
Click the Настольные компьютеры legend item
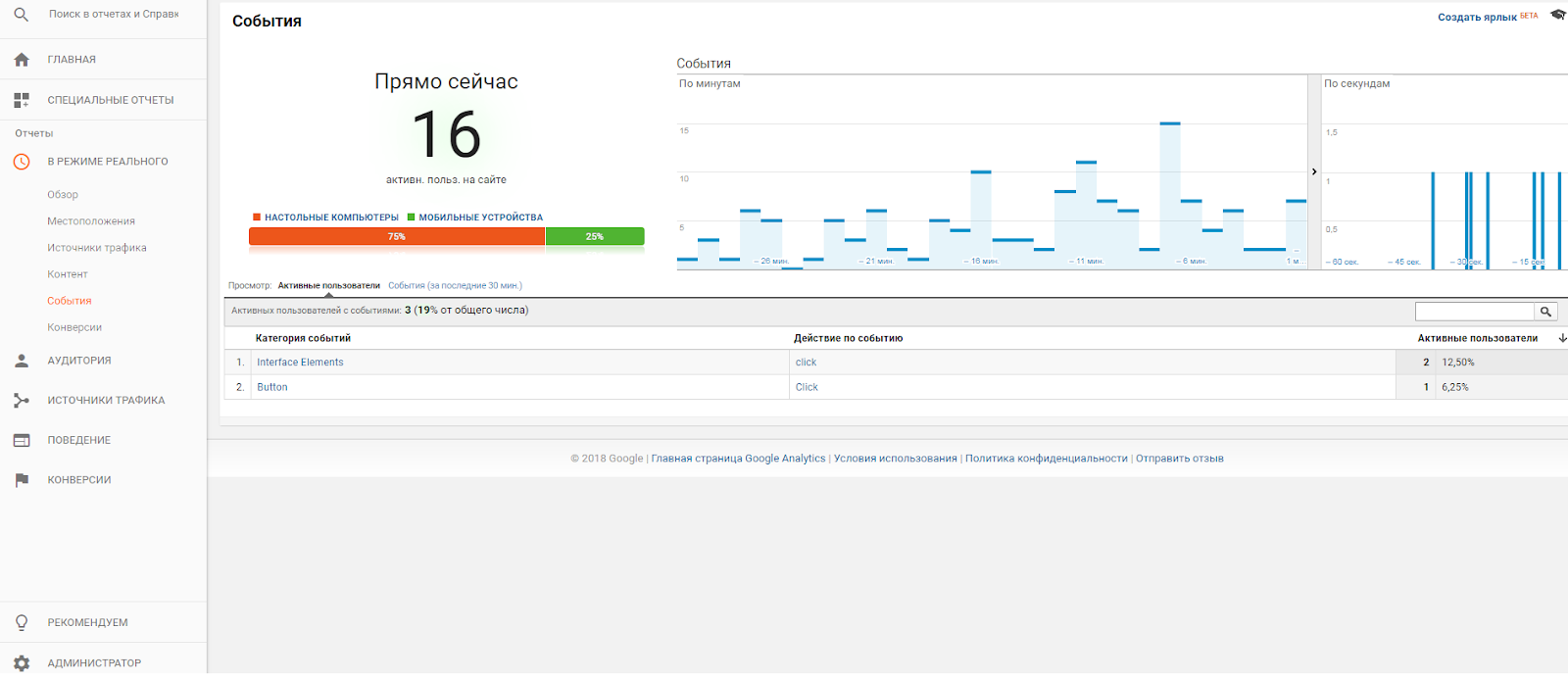pyautogui.click(x=325, y=218)
